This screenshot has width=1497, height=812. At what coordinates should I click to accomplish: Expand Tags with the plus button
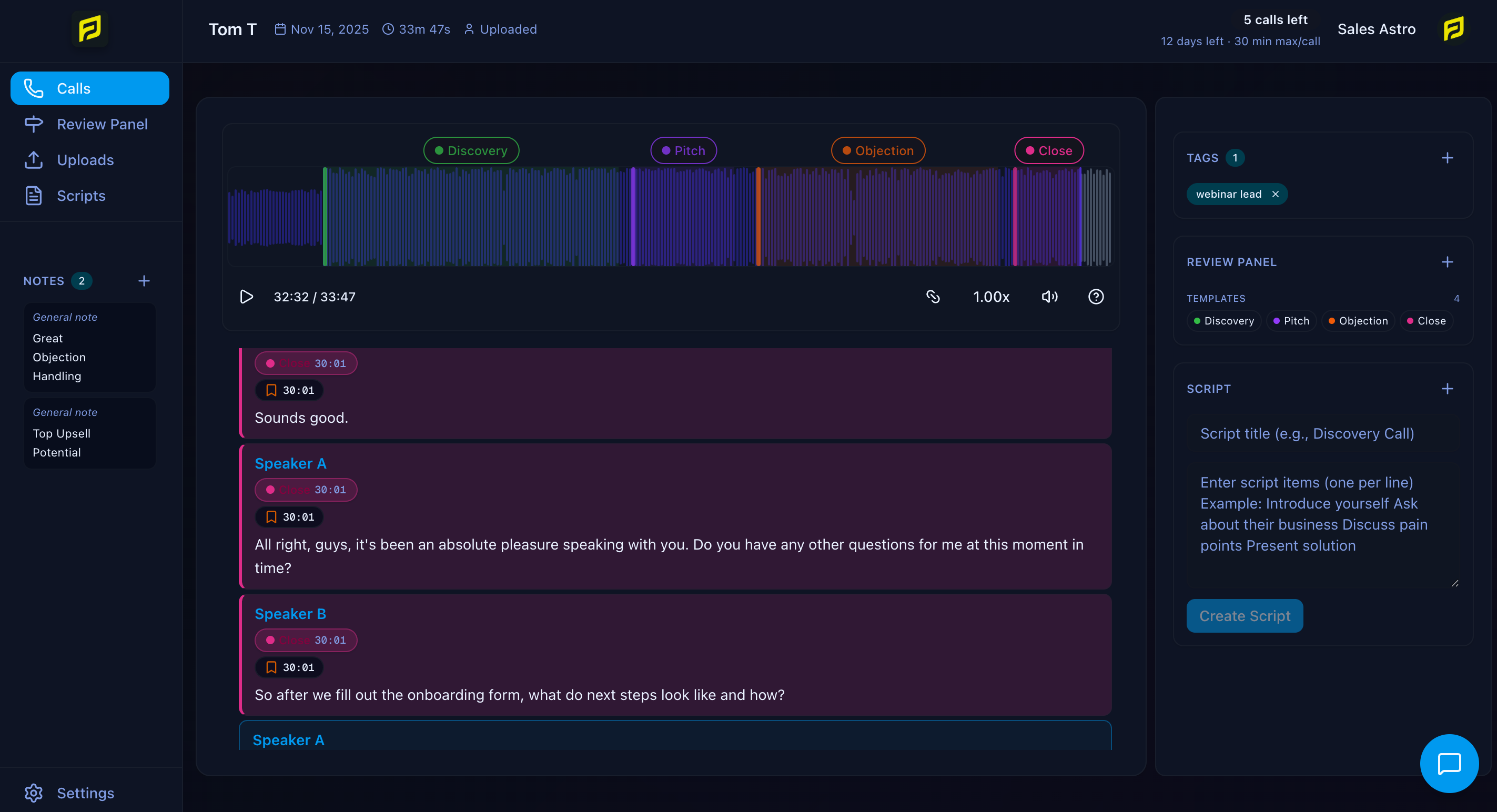click(1448, 157)
